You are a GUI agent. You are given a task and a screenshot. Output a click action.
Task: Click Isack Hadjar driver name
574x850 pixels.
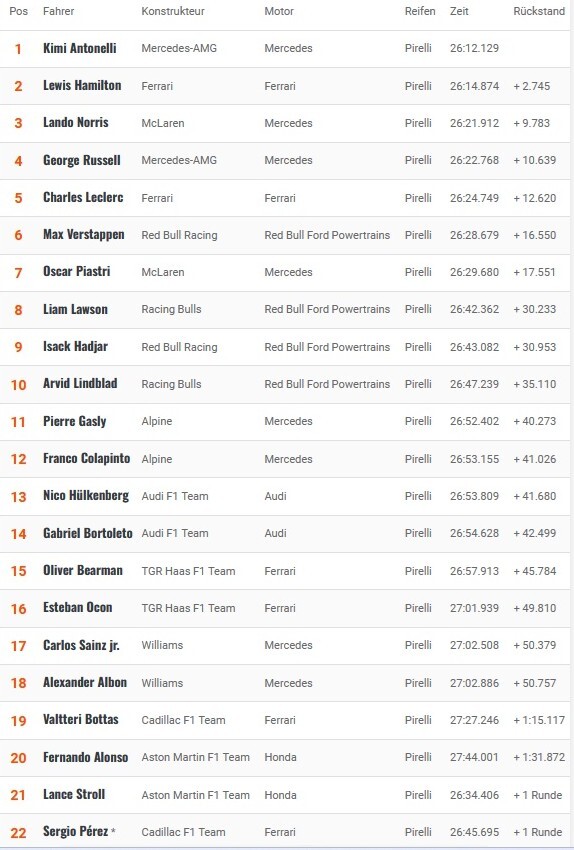pyautogui.click(x=75, y=346)
